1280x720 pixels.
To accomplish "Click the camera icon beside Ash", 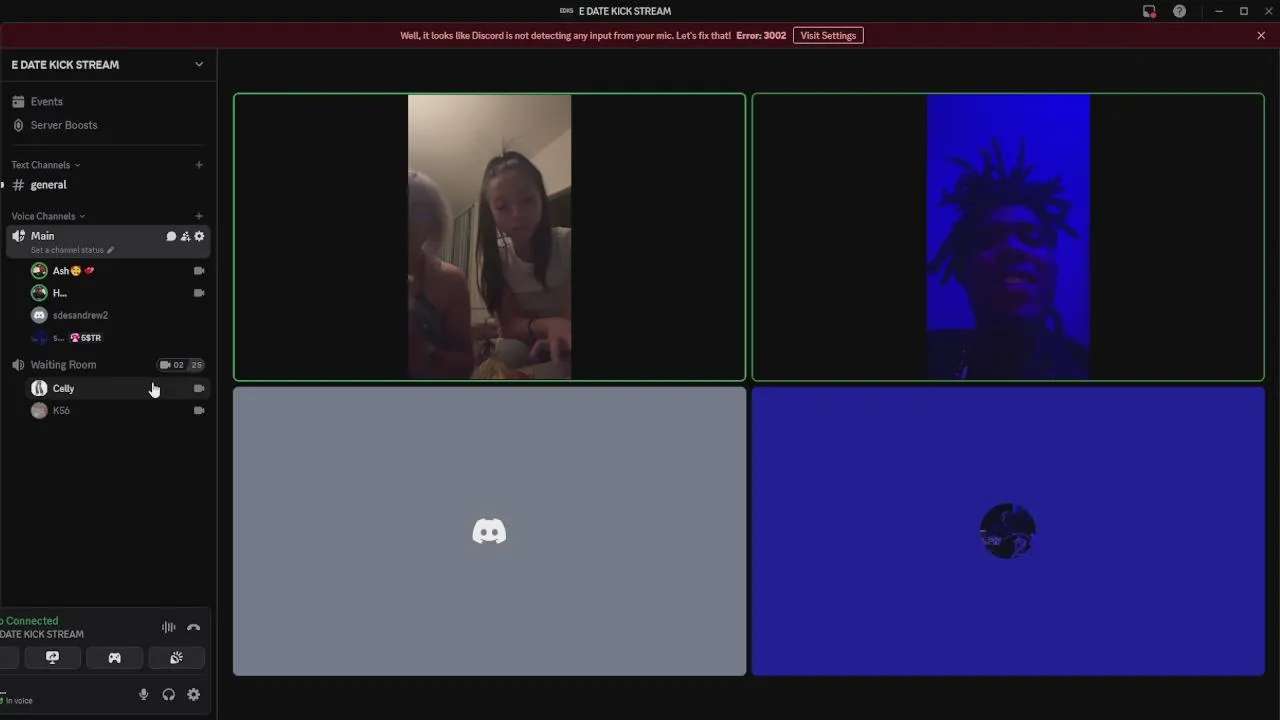I will [x=199, y=271].
